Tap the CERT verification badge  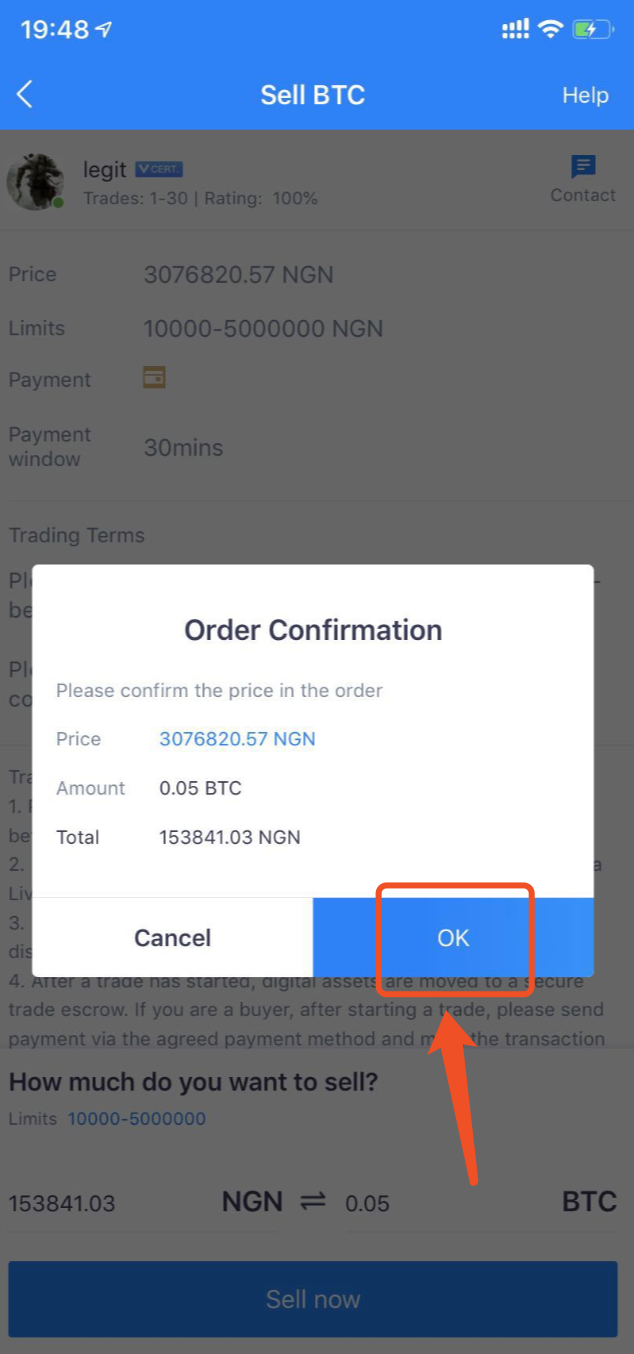[x=159, y=170]
